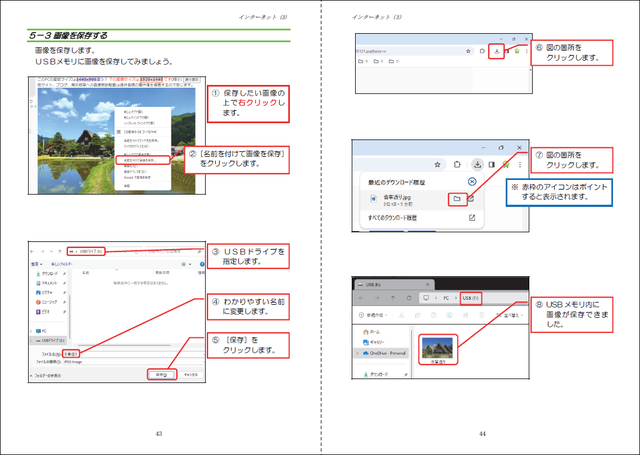Click 新しいフォルダー in the save dialog toolbar
Viewport: 640px width, 455px height.
pyautogui.click(x=61, y=264)
